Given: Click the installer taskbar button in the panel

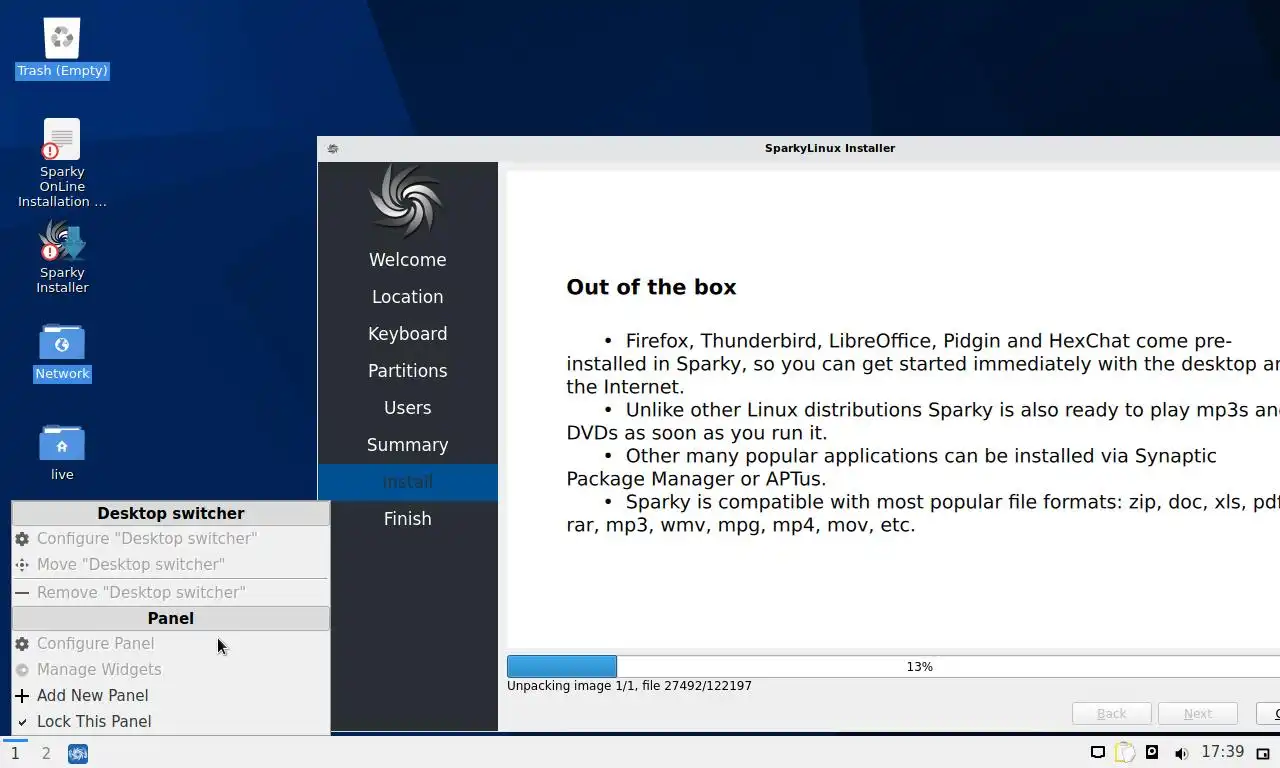Looking at the screenshot, I should click(78, 753).
